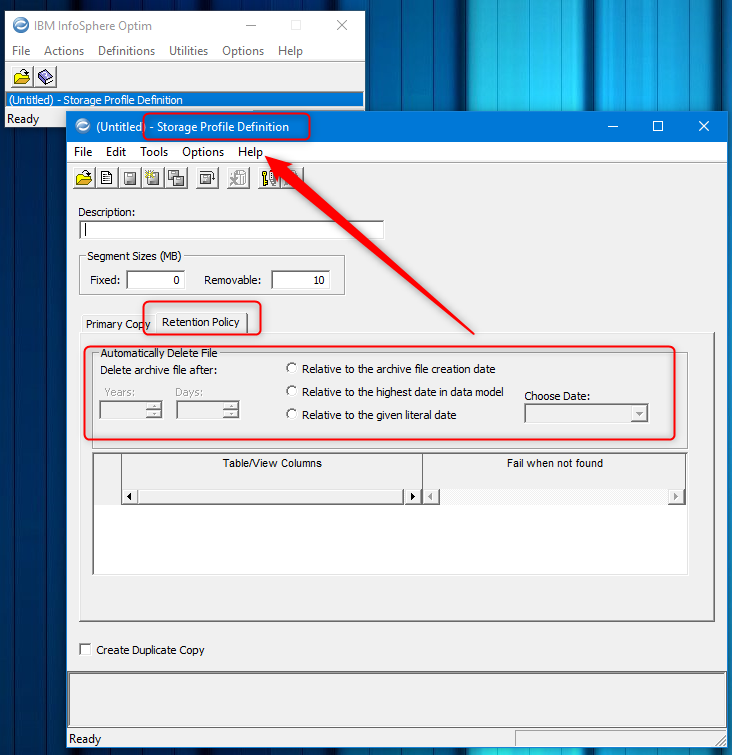
Task: Open Actions menu in the Optim main window
Action: tap(64, 51)
